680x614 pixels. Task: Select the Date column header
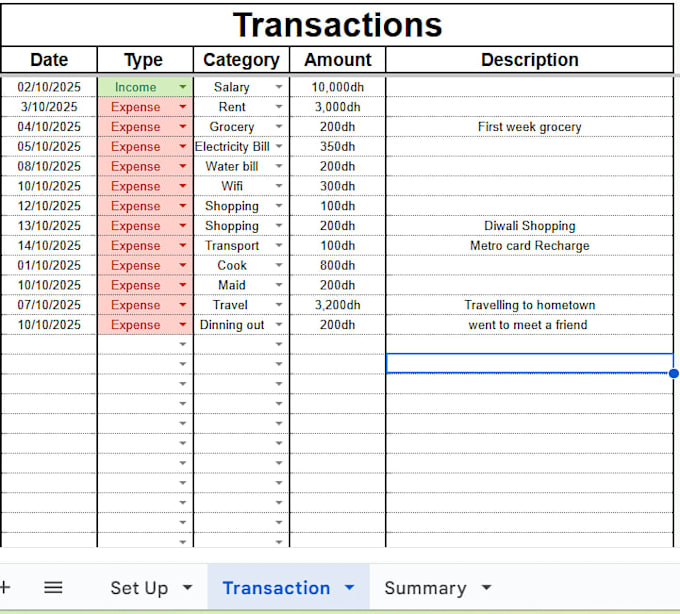[49, 60]
